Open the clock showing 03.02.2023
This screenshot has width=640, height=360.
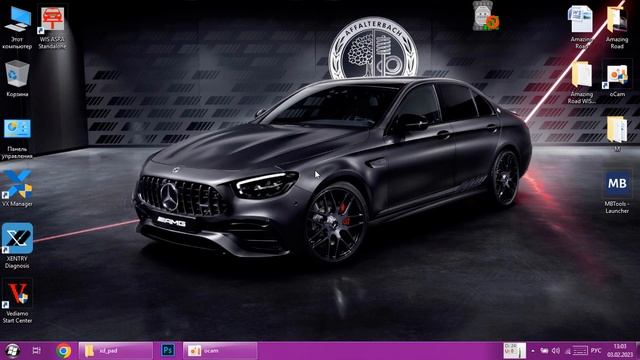[x=620, y=351]
